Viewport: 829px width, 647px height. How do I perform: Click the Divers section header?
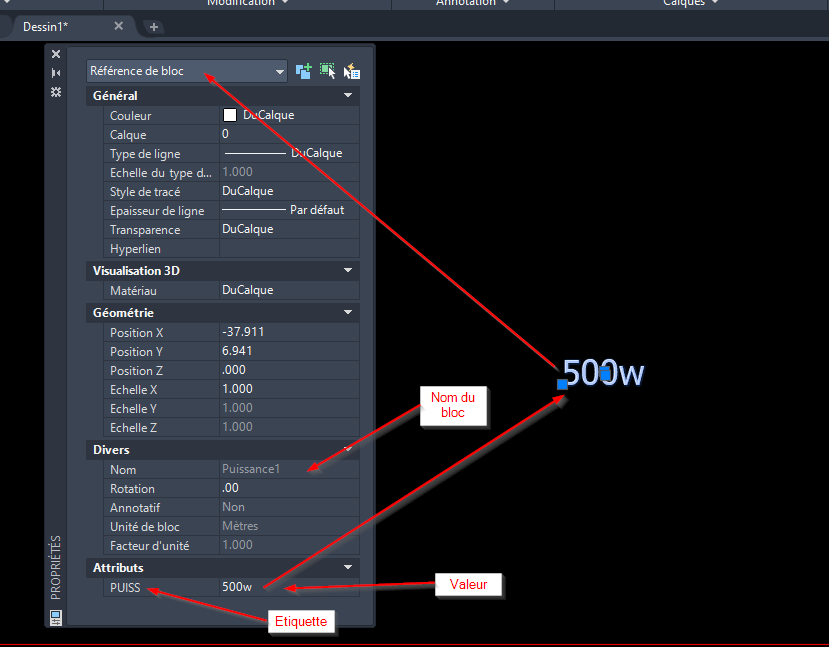pyautogui.click(x=223, y=449)
